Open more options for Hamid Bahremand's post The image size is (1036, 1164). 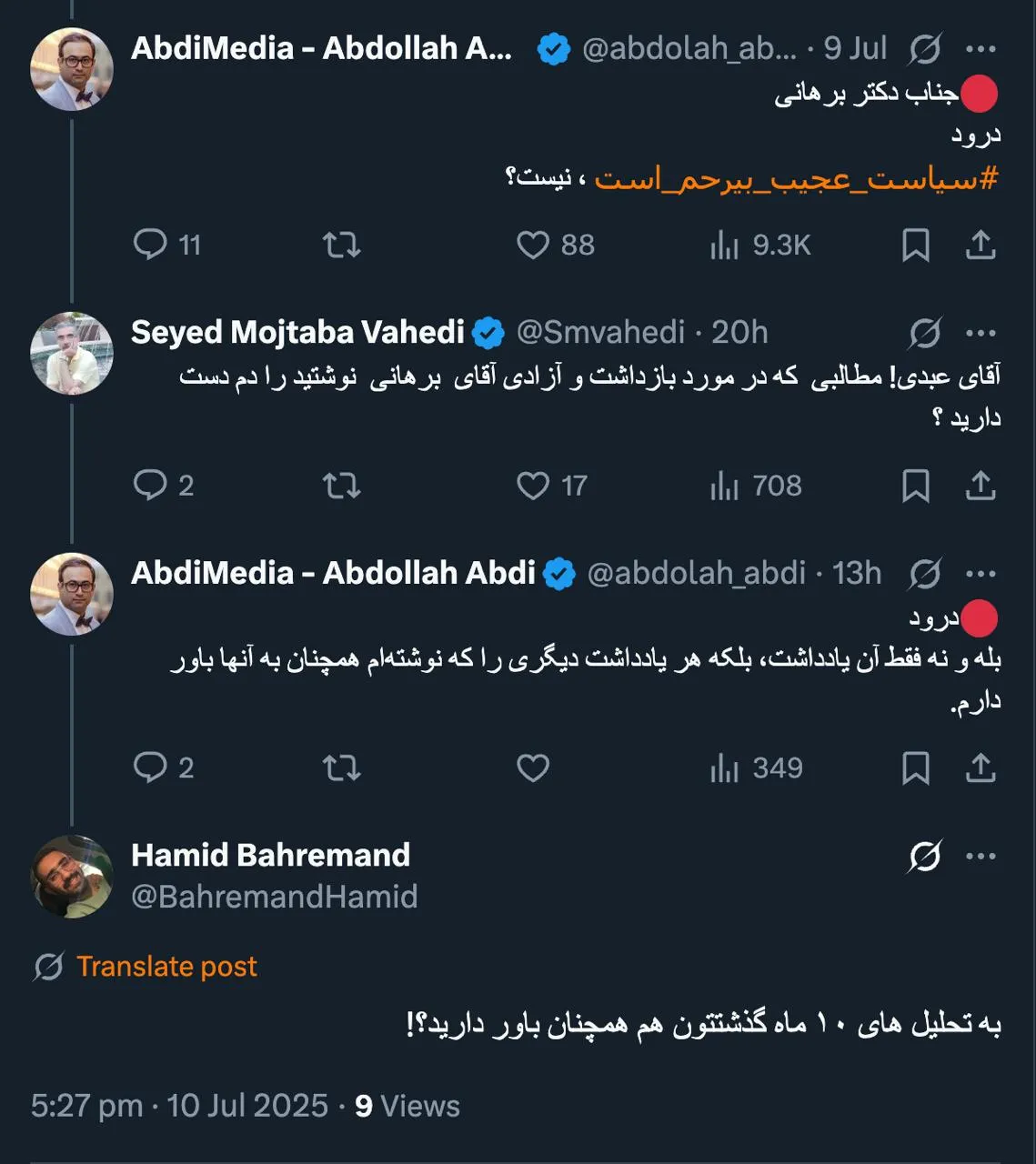(x=981, y=854)
